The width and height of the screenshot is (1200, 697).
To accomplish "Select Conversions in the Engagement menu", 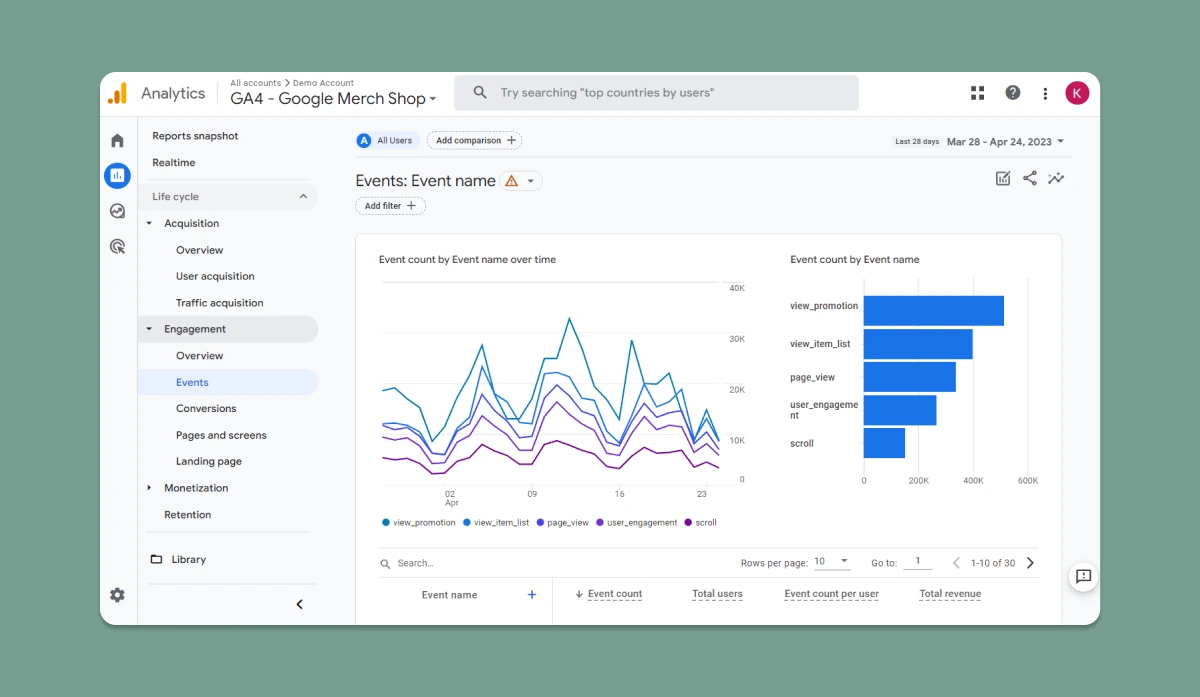I will click(206, 409).
